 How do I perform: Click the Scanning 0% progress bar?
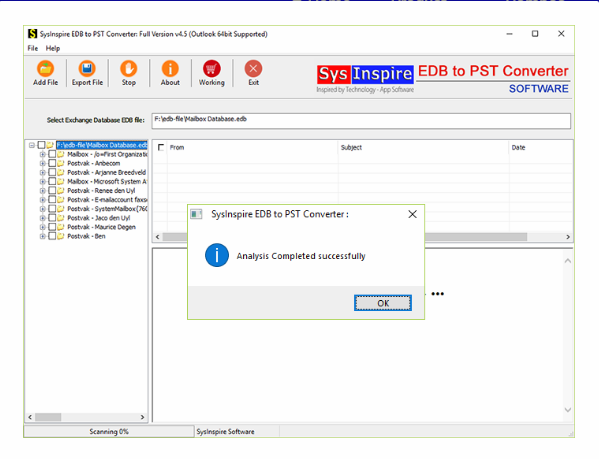[x=109, y=432]
